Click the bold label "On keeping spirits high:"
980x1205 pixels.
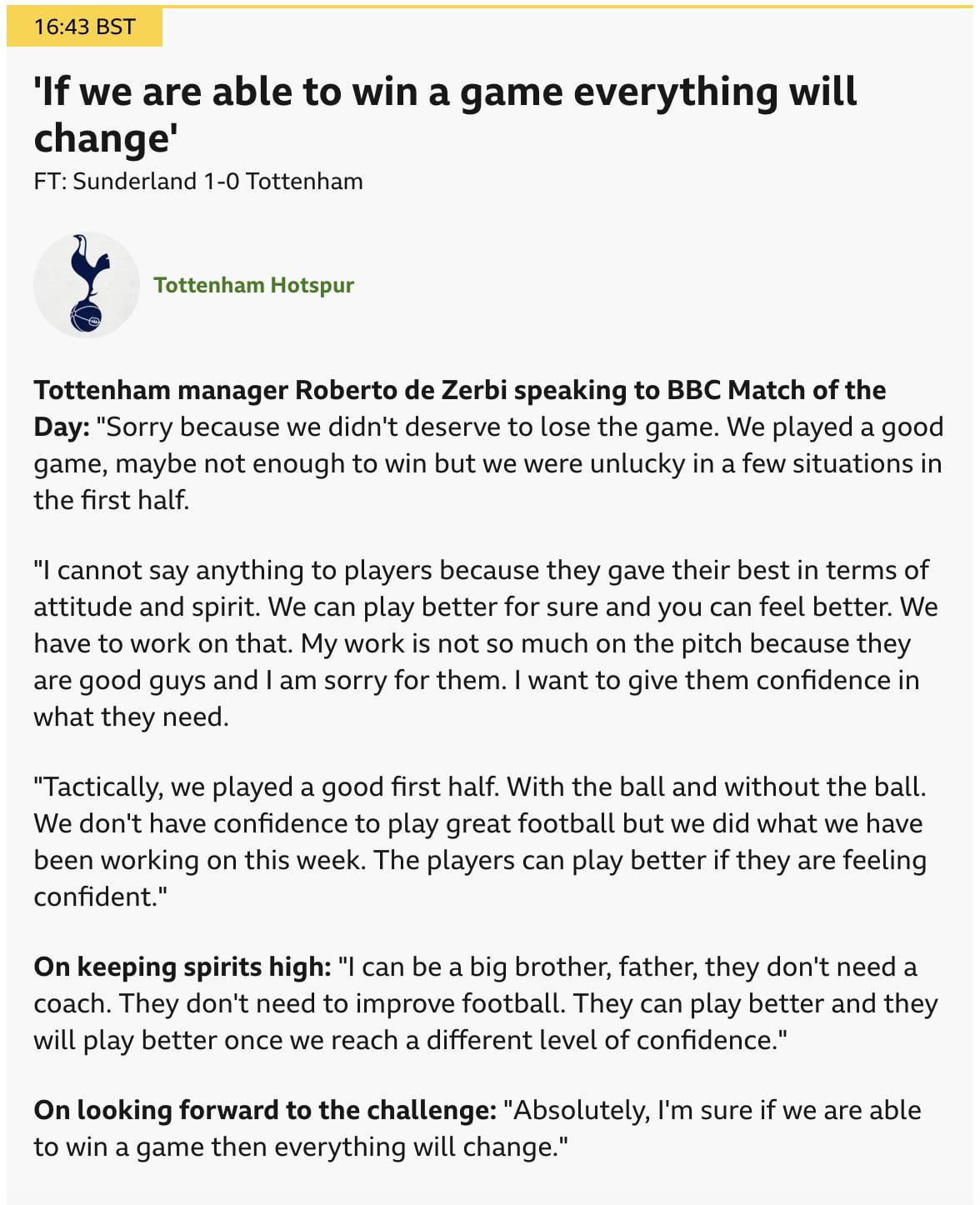[x=182, y=967]
